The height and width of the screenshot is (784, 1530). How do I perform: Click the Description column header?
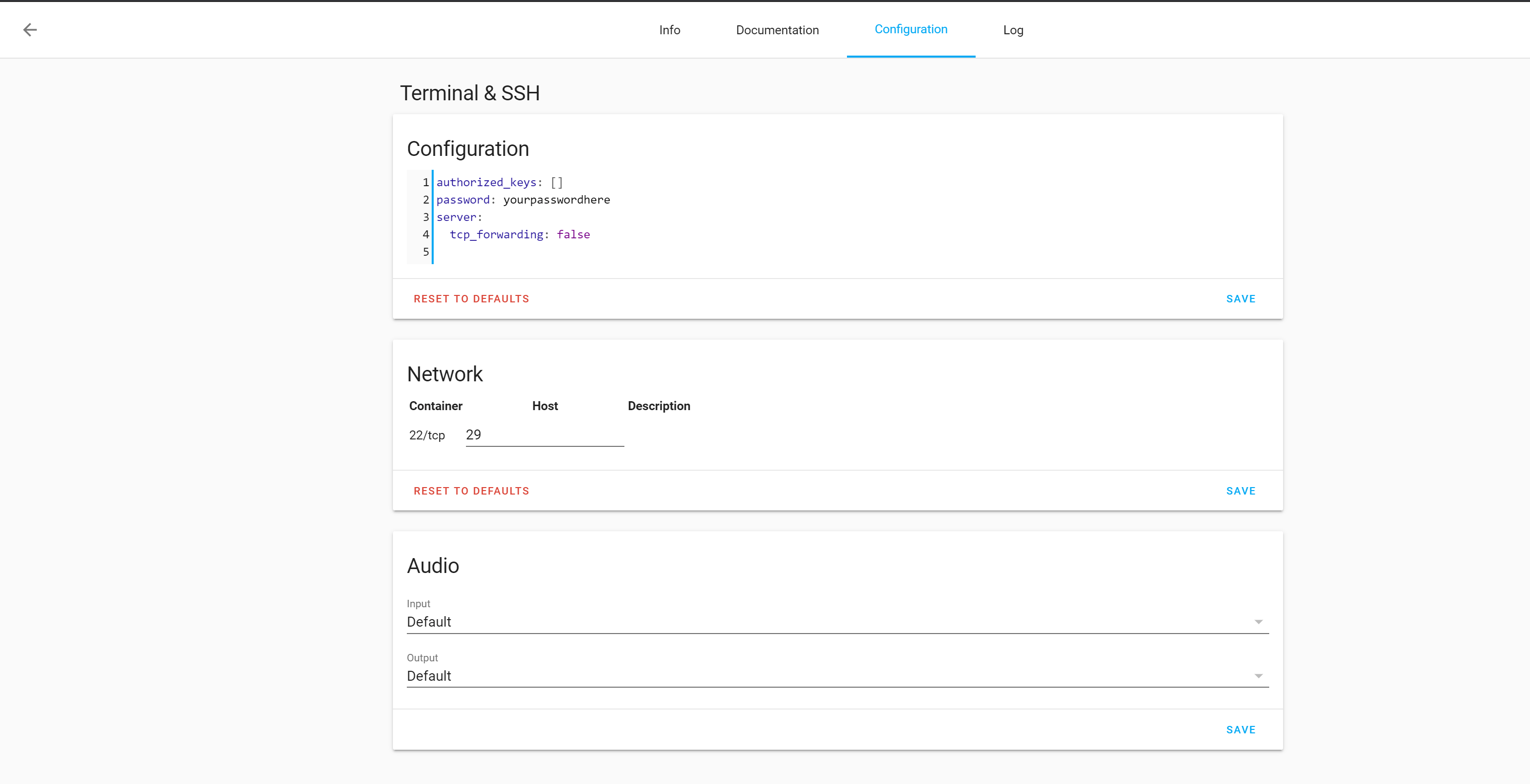point(659,406)
